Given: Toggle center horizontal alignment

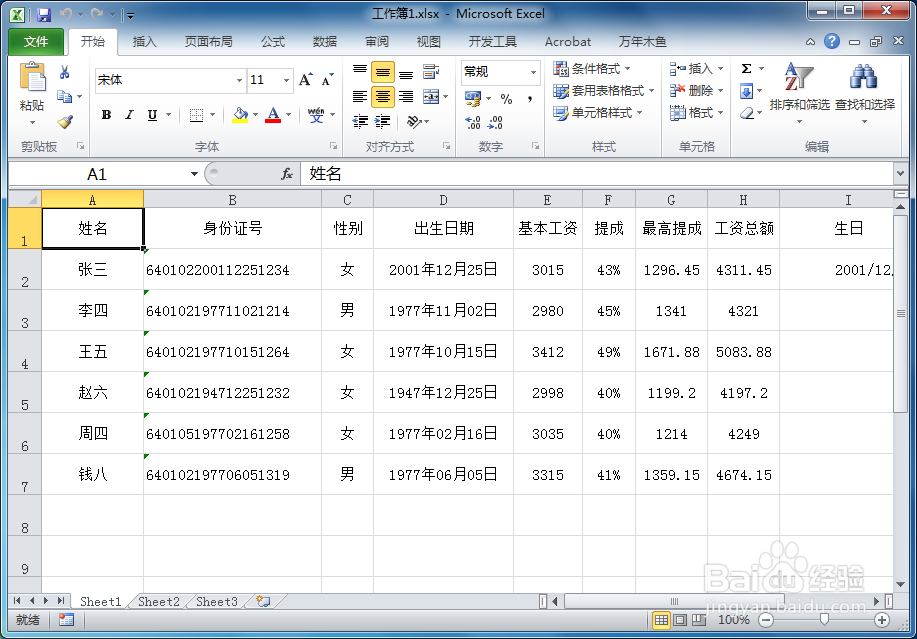Looking at the screenshot, I should [x=382, y=96].
